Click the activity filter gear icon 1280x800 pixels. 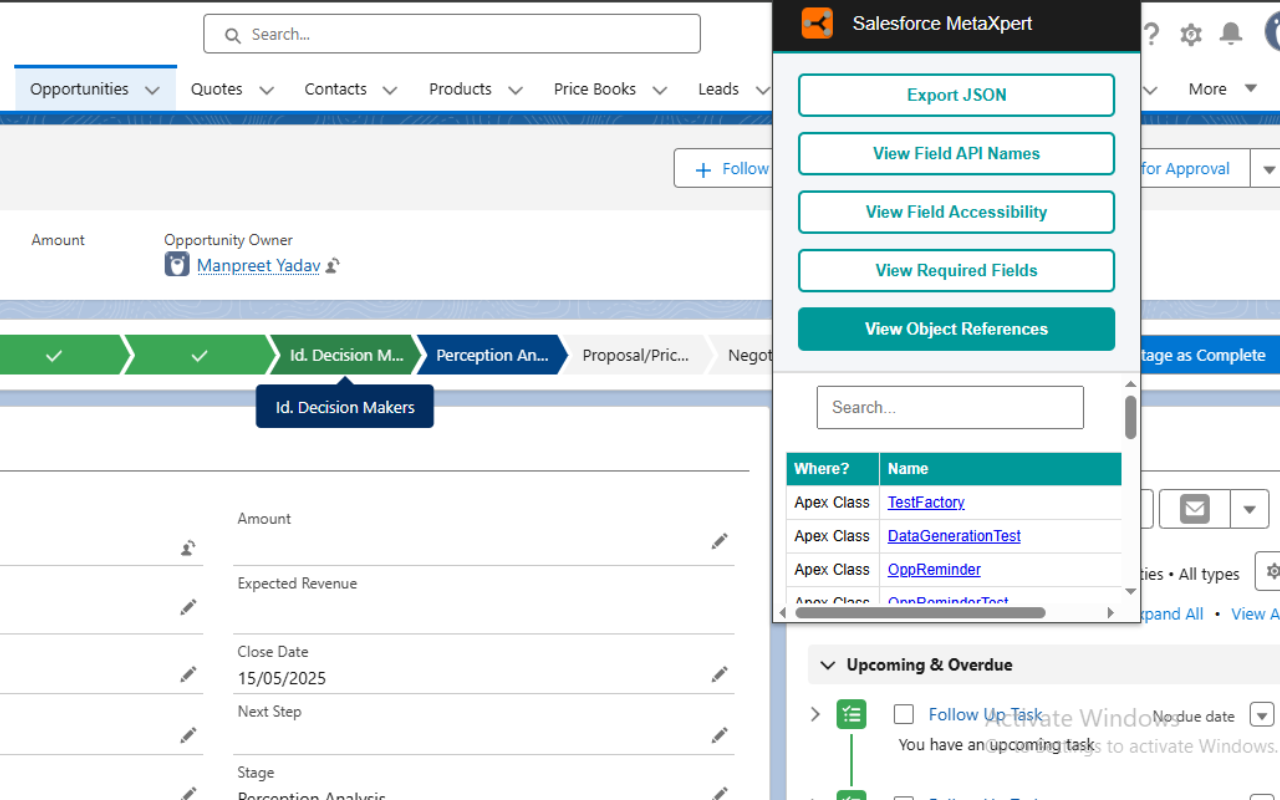coord(1270,571)
